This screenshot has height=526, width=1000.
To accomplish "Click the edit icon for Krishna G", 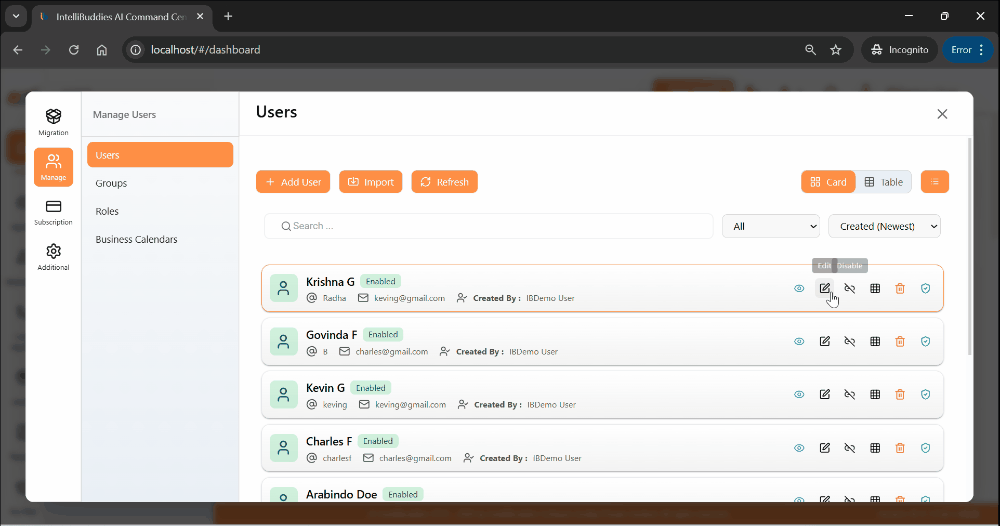I will [825, 288].
